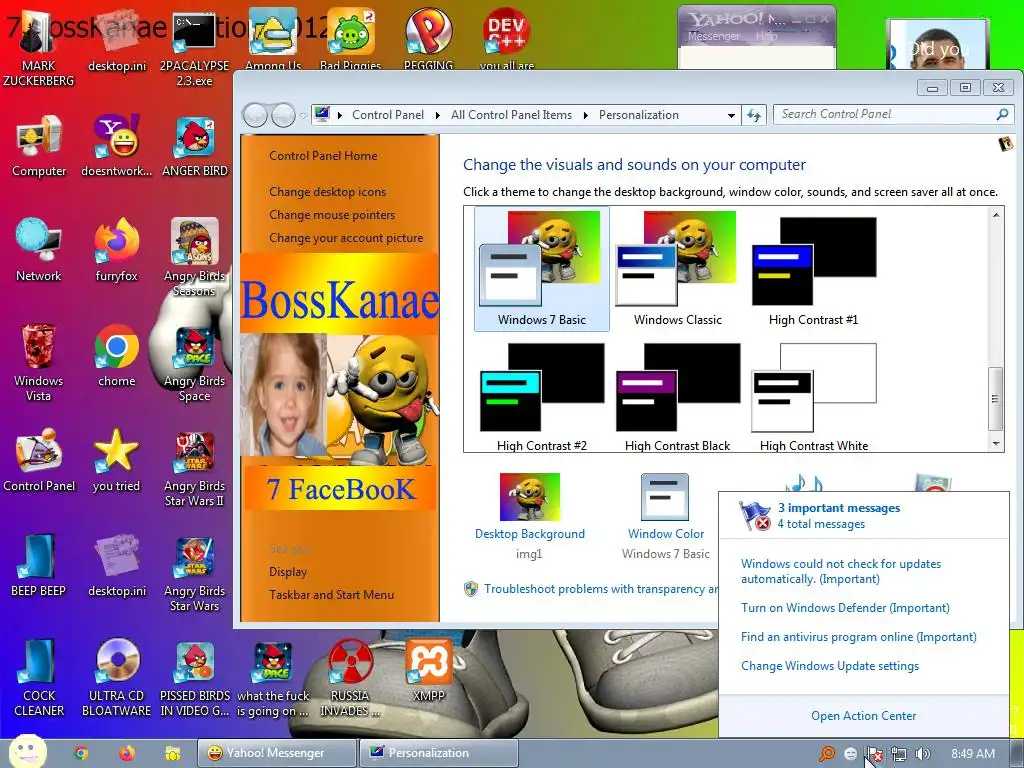Focus the Search Control Panel field
This screenshot has width=1024, height=768.
[893, 114]
